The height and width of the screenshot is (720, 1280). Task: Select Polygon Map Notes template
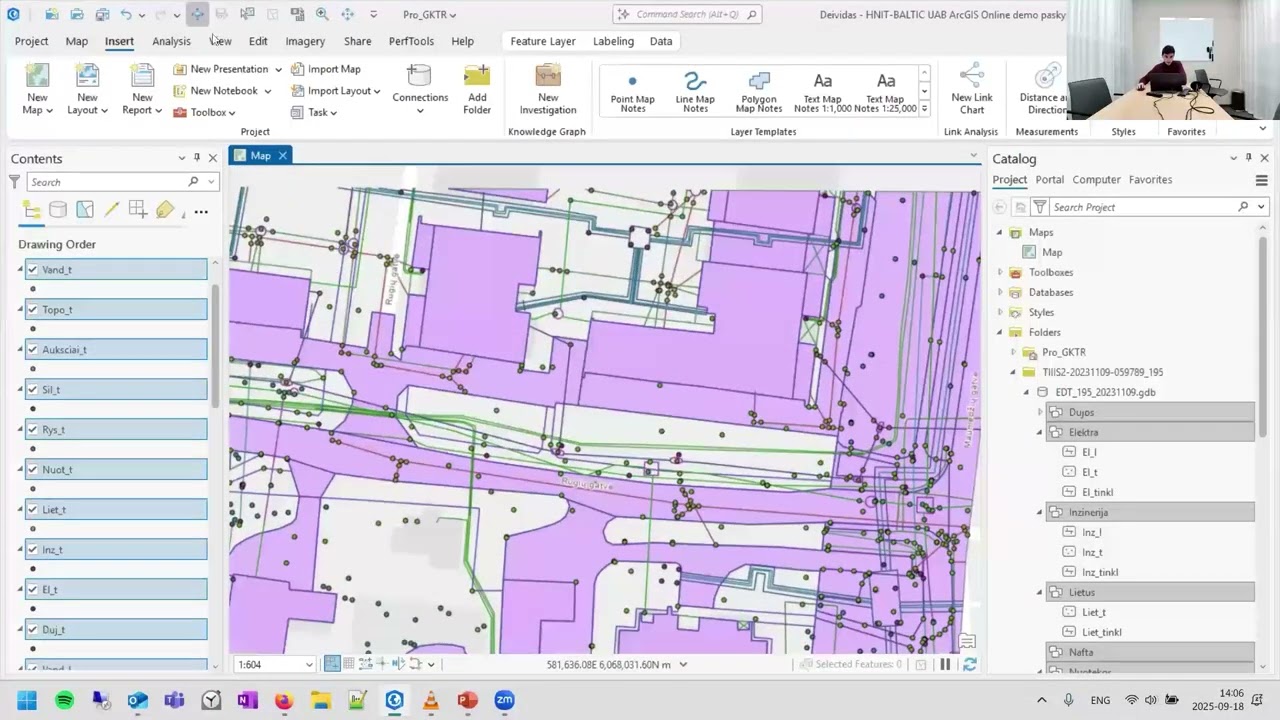pos(759,91)
